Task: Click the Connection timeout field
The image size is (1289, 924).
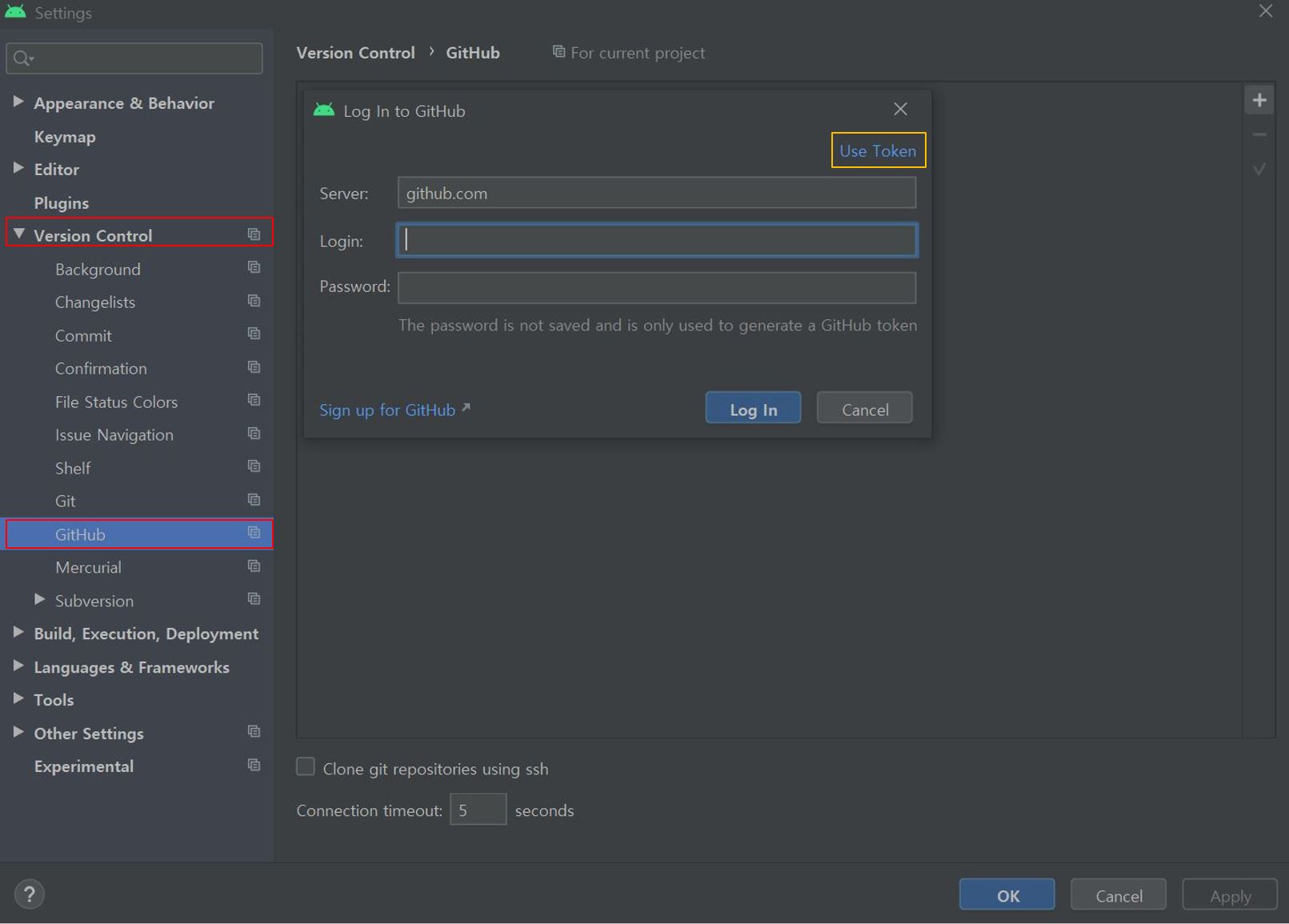Action: pyautogui.click(x=478, y=810)
